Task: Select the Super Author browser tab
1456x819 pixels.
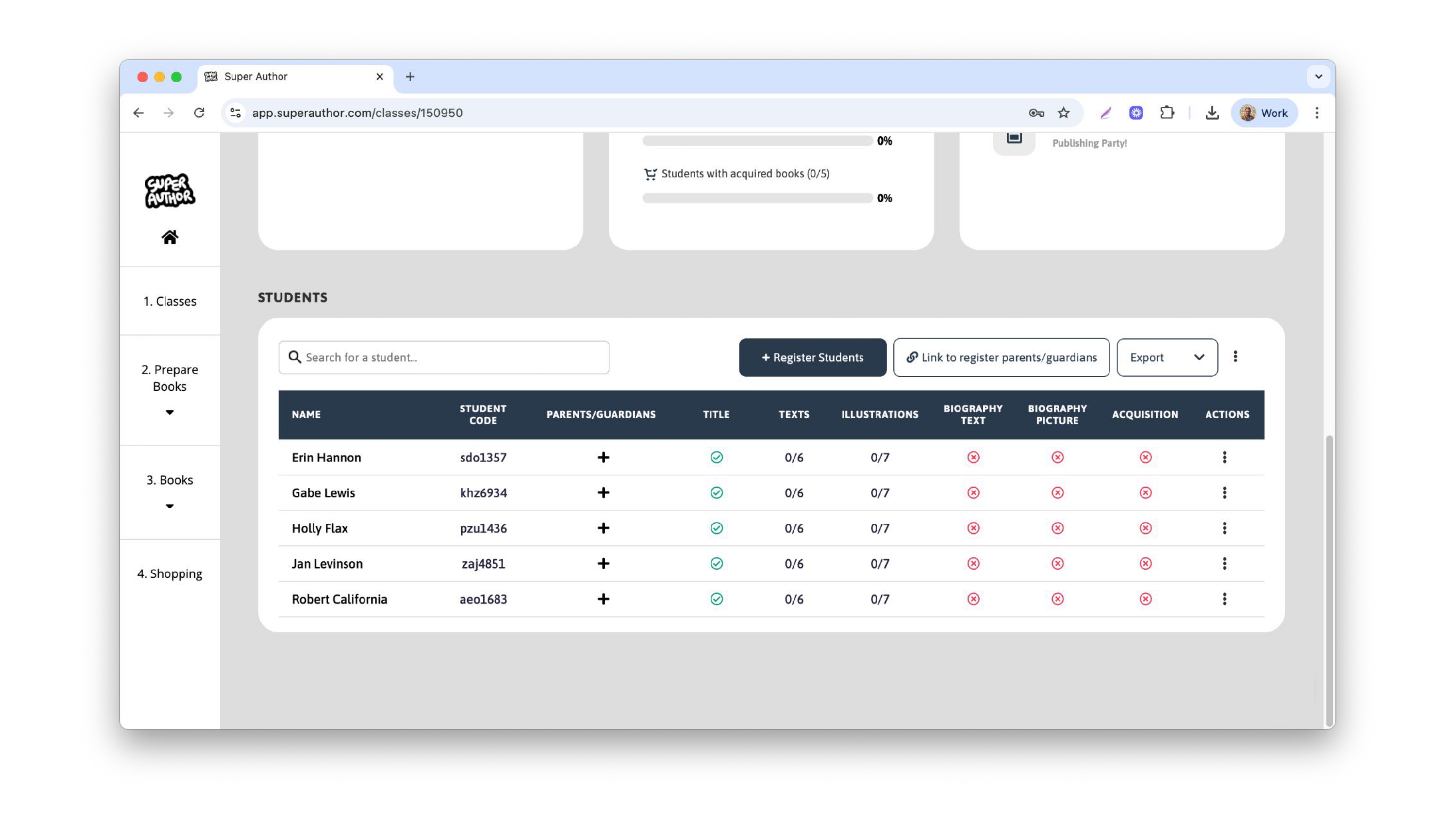Action: click(294, 76)
